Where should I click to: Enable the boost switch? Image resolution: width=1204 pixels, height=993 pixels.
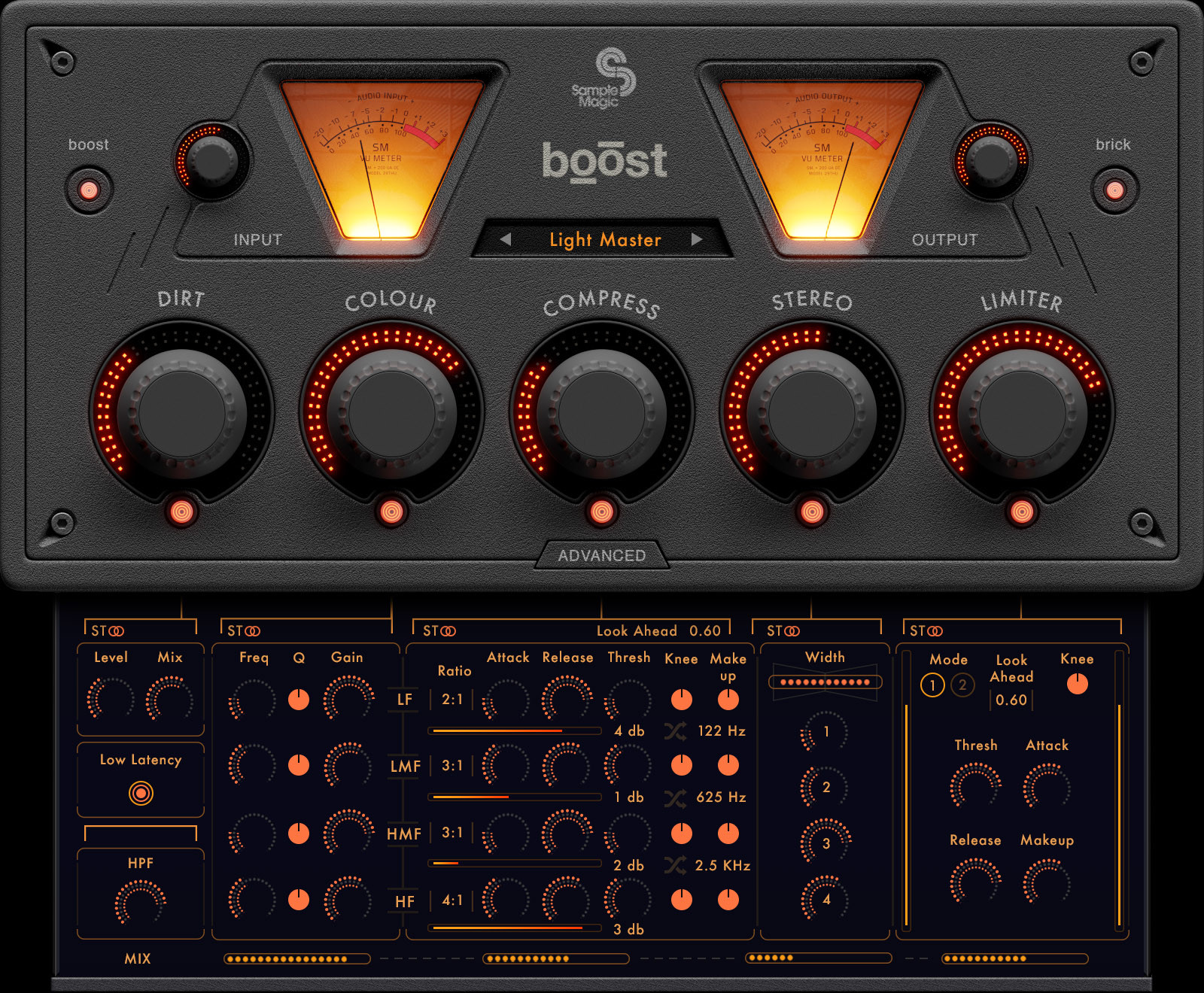(x=89, y=192)
